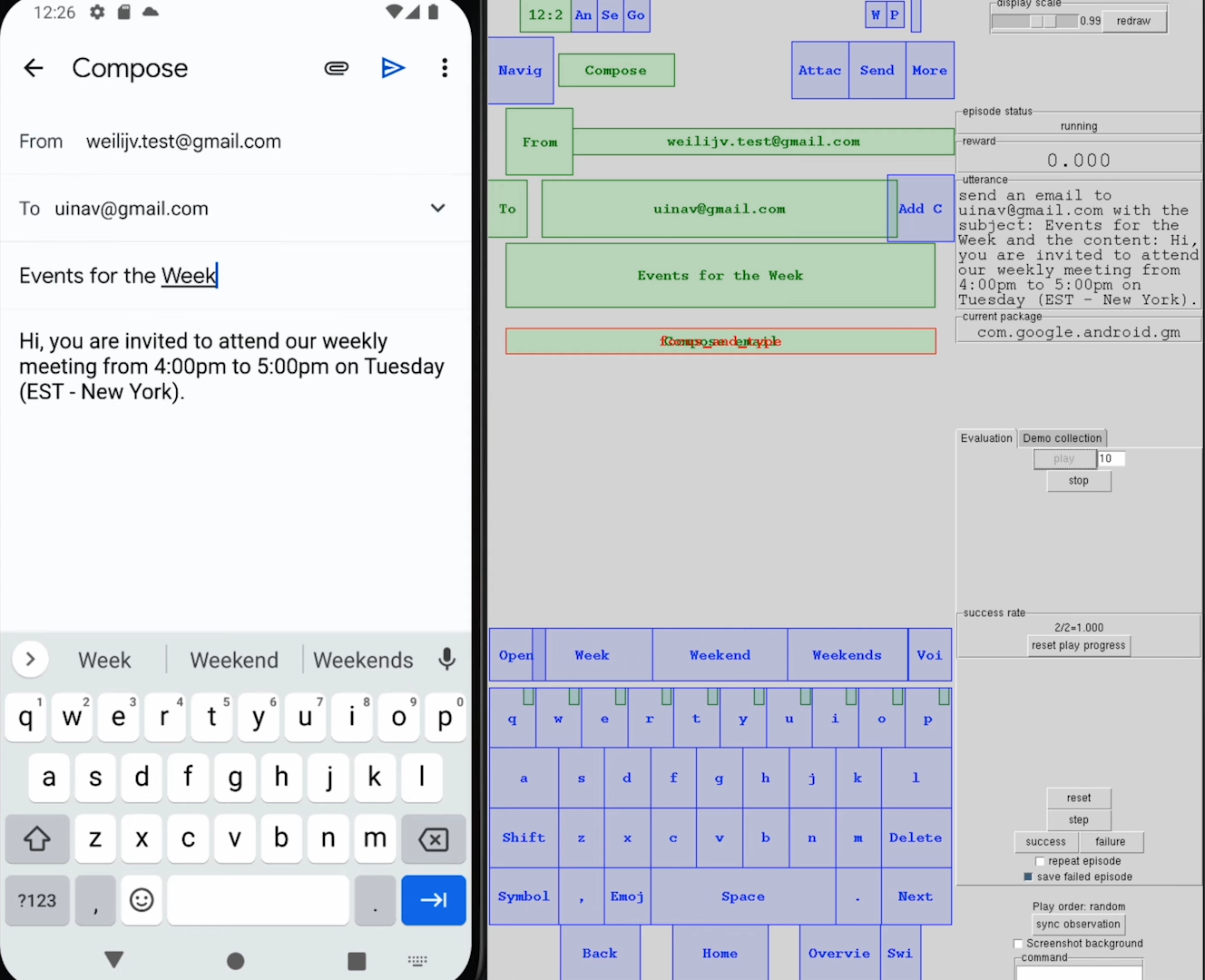
Task: Click reset play progress button
Action: point(1079,646)
